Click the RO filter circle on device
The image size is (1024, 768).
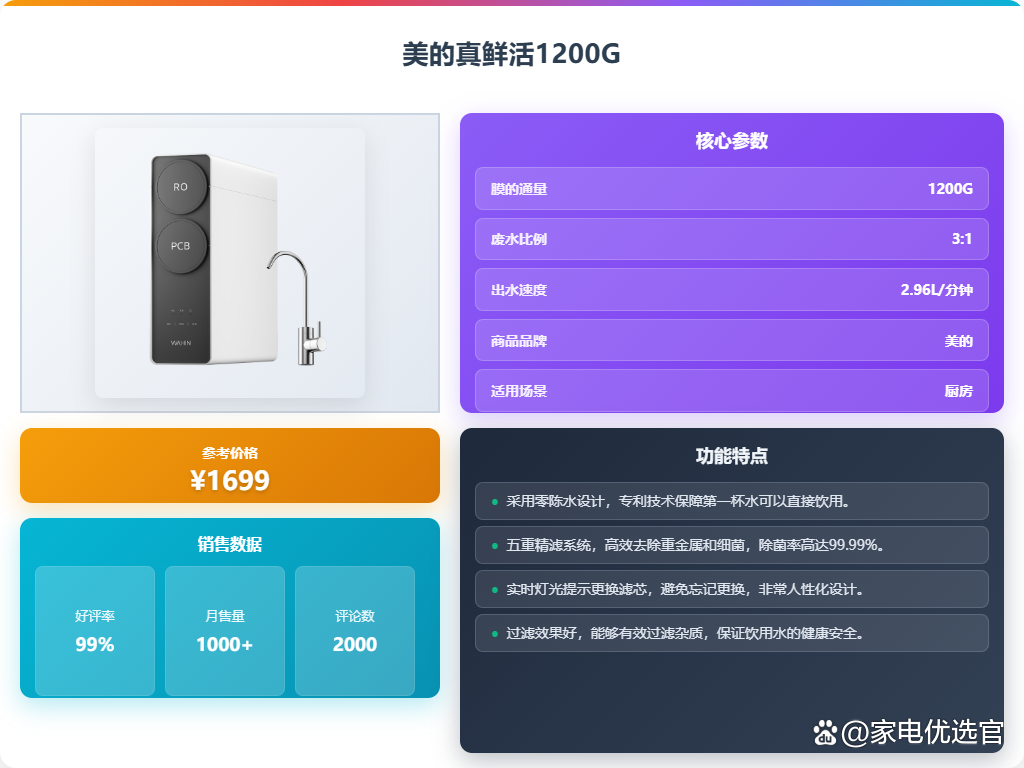(182, 187)
